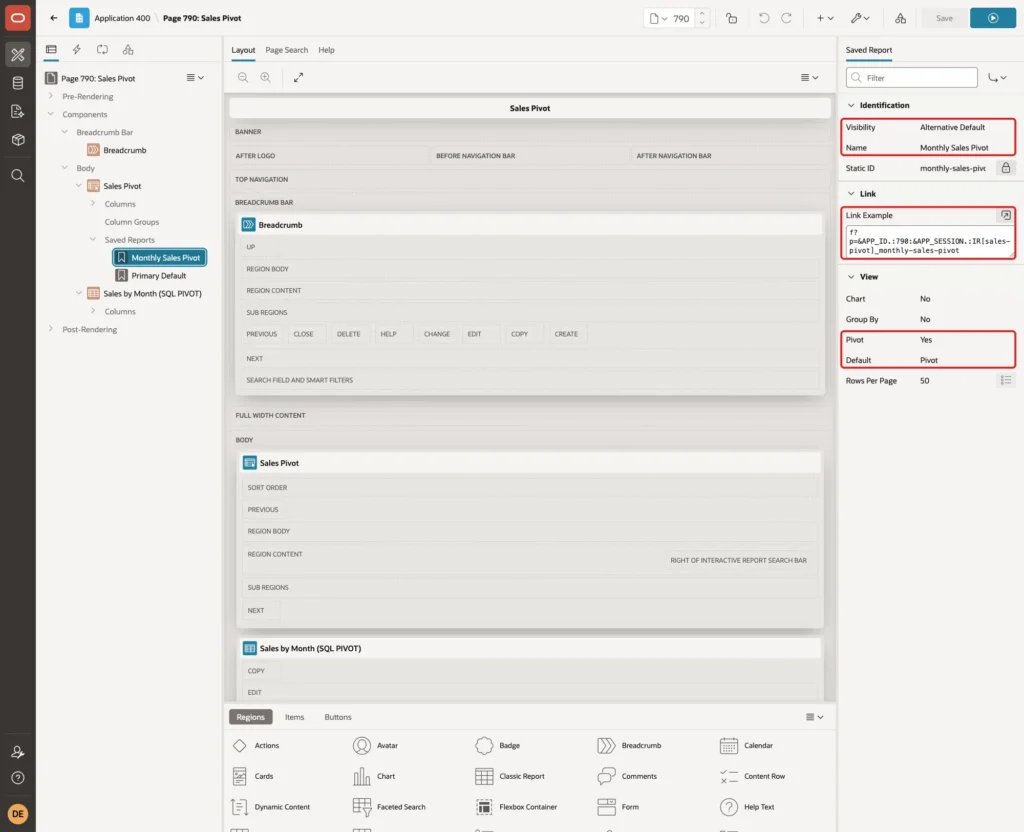Pick the Calendar region in gallery
Viewport: 1024px width, 832px height.
pyautogui.click(x=746, y=746)
